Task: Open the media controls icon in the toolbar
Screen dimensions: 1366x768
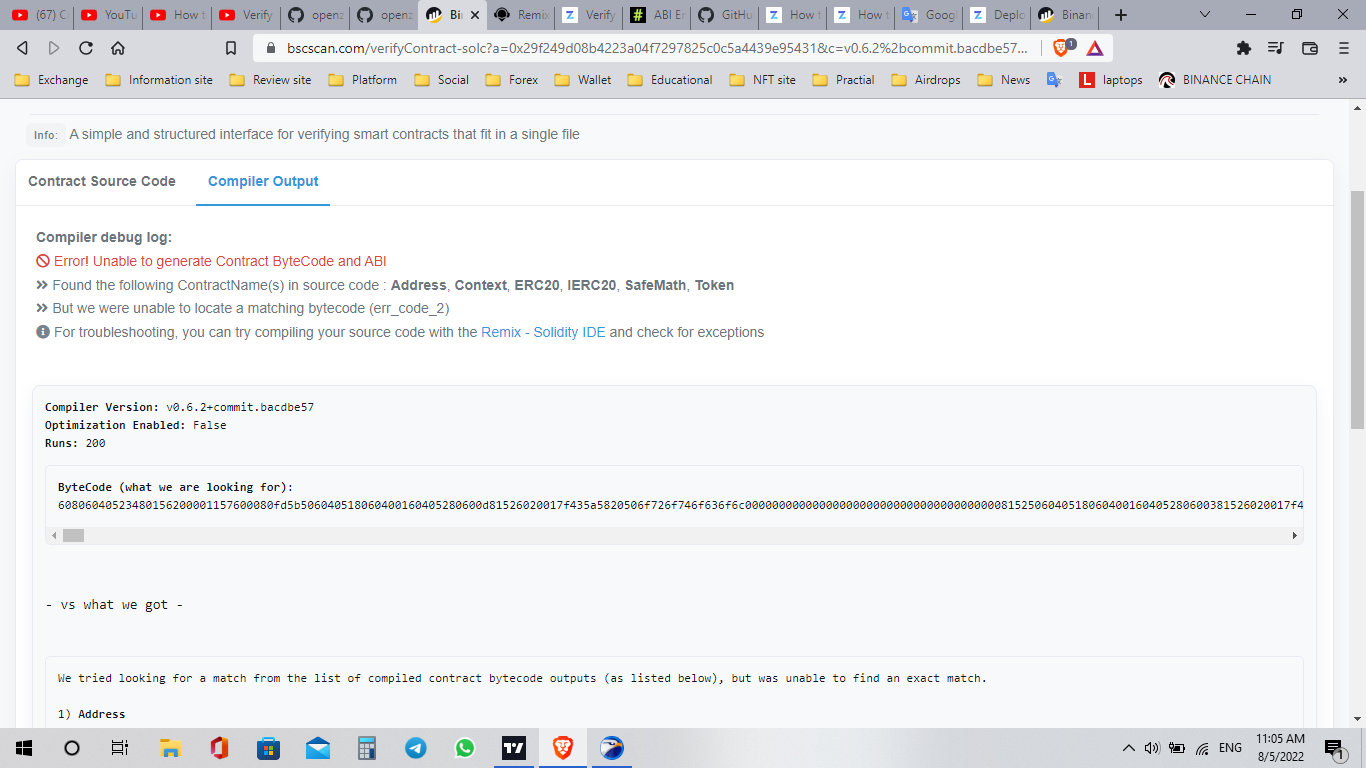Action: (1277, 48)
